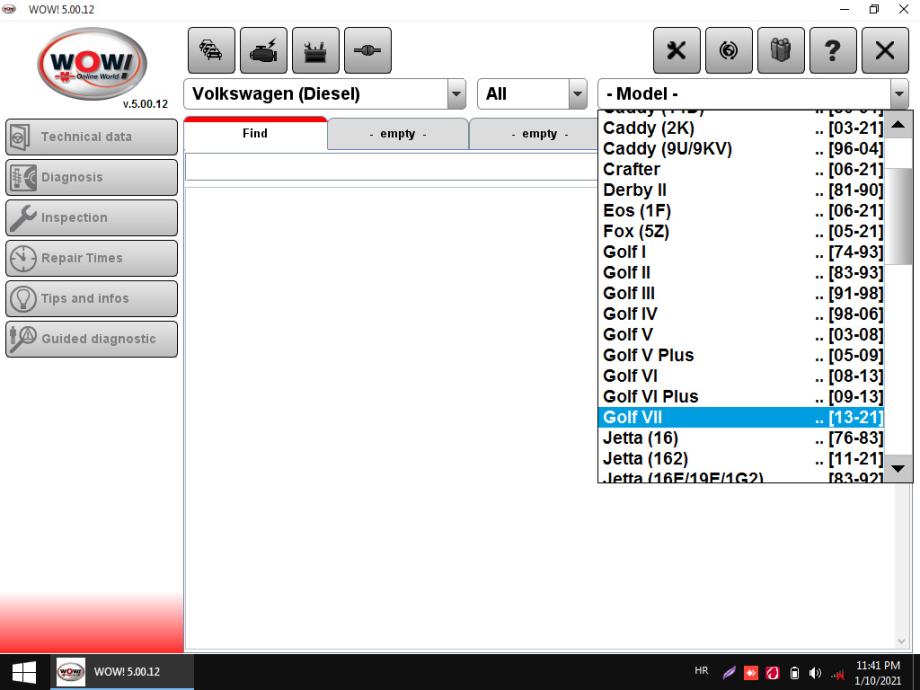
Task: Select Caddy (2K) model
Action: (742, 128)
